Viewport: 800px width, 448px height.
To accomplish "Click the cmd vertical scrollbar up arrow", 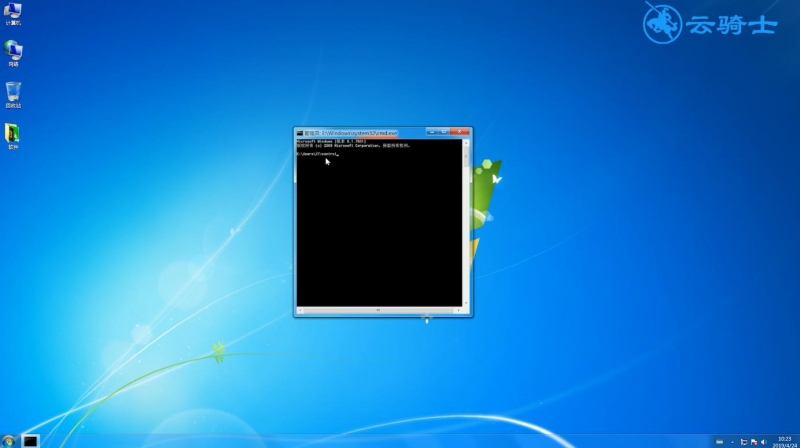I will coord(466,143).
